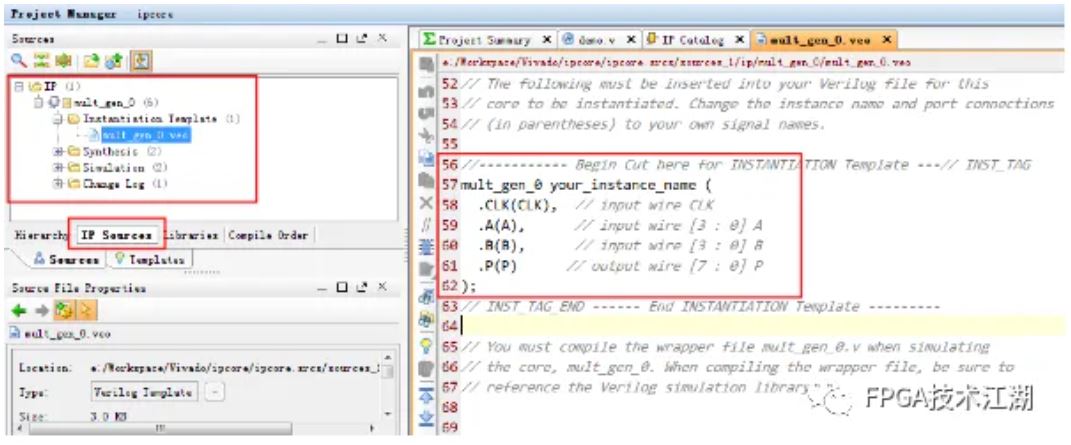Toggle second highlighted icon in Source File Properties toolbar
1071x445 pixels.
coord(87,311)
